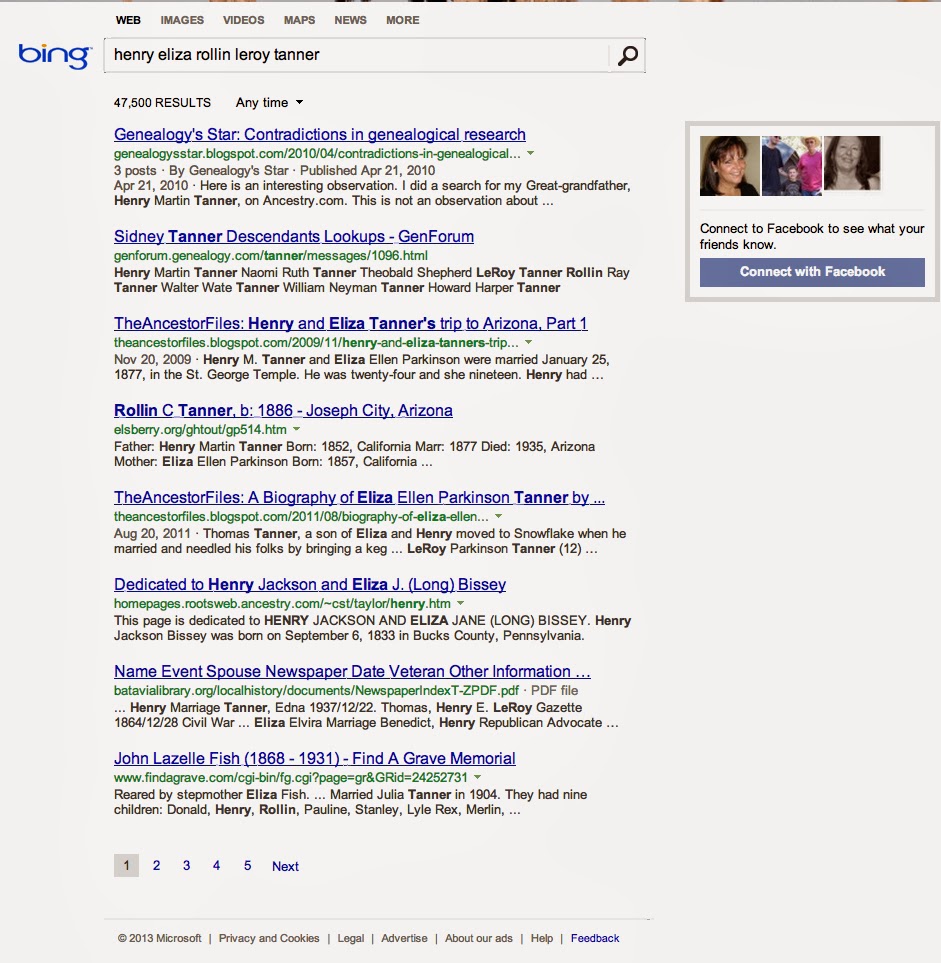Switch to the NEWS tab
The height and width of the screenshot is (963, 941).
pos(350,20)
